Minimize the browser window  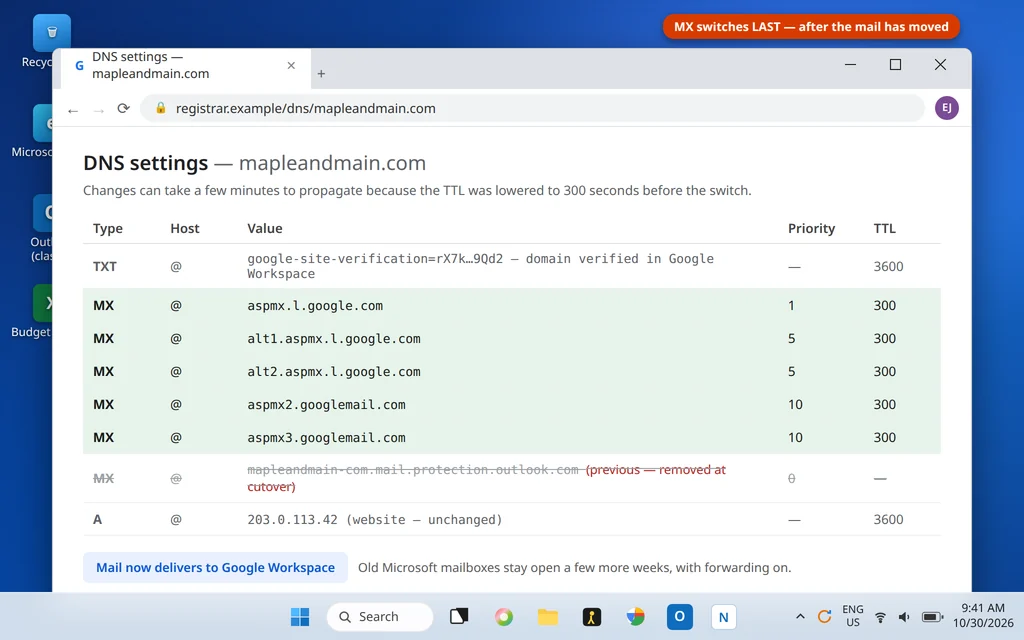(x=850, y=65)
